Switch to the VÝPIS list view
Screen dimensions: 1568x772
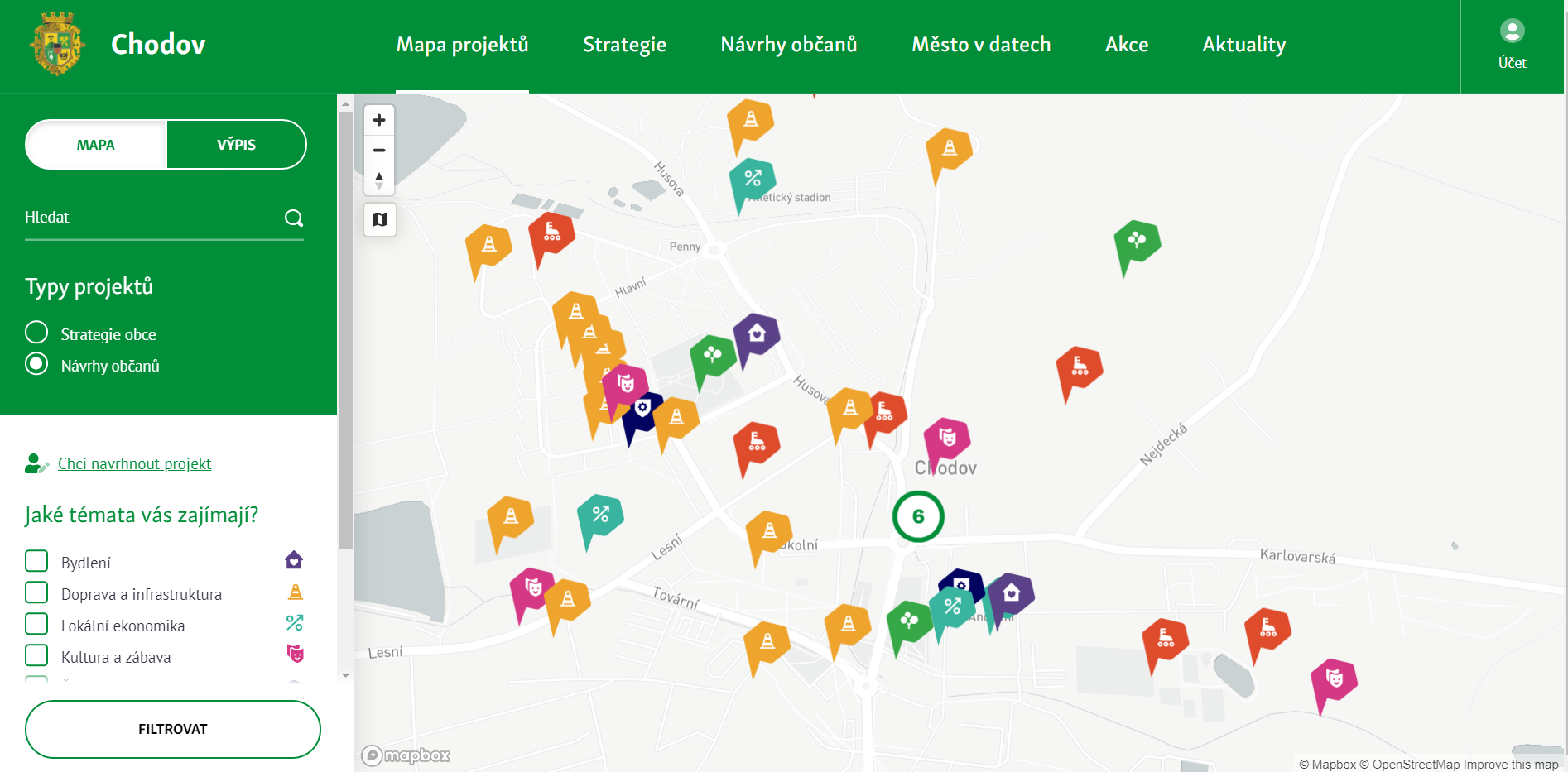click(x=236, y=145)
